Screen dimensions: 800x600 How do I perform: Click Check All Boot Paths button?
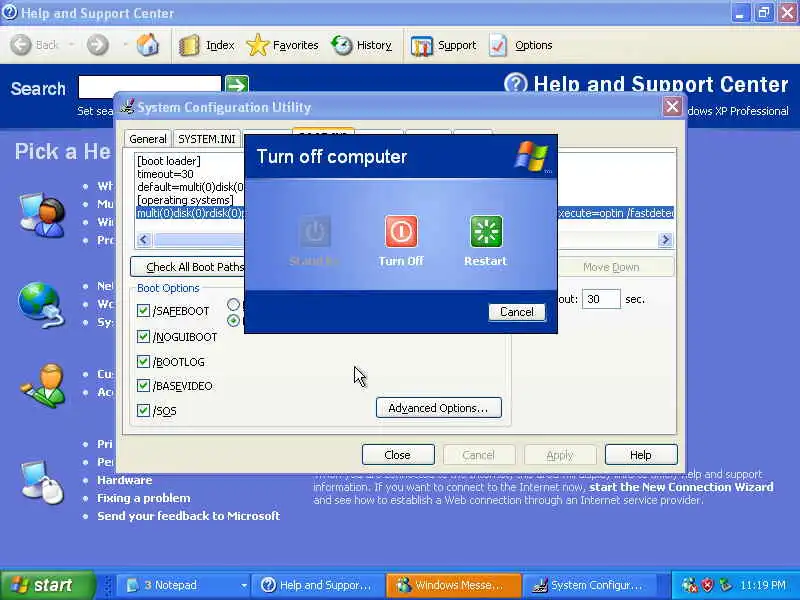(x=187, y=267)
